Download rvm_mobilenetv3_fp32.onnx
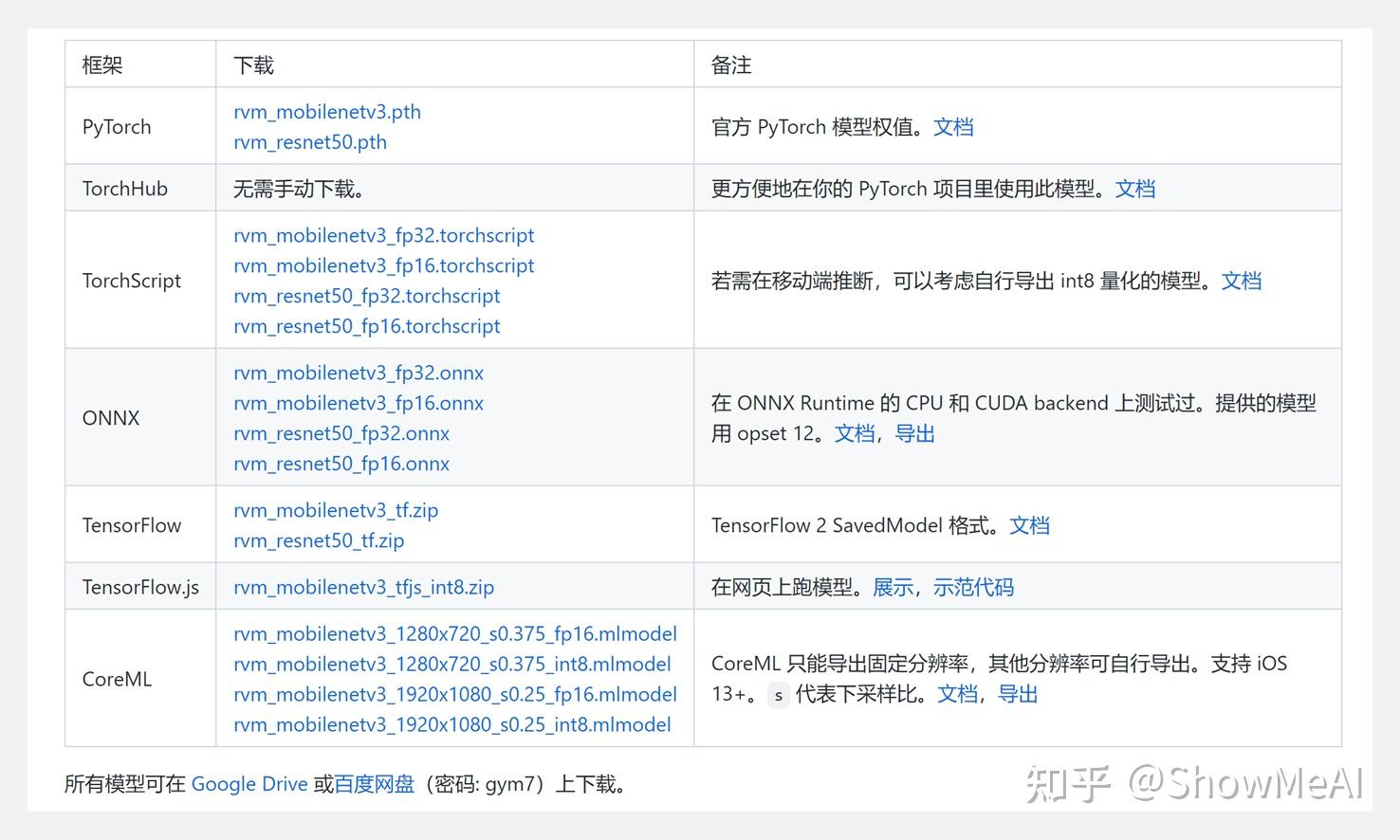The width and height of the screenshot is (1400, 840). (x=359, y=373)
